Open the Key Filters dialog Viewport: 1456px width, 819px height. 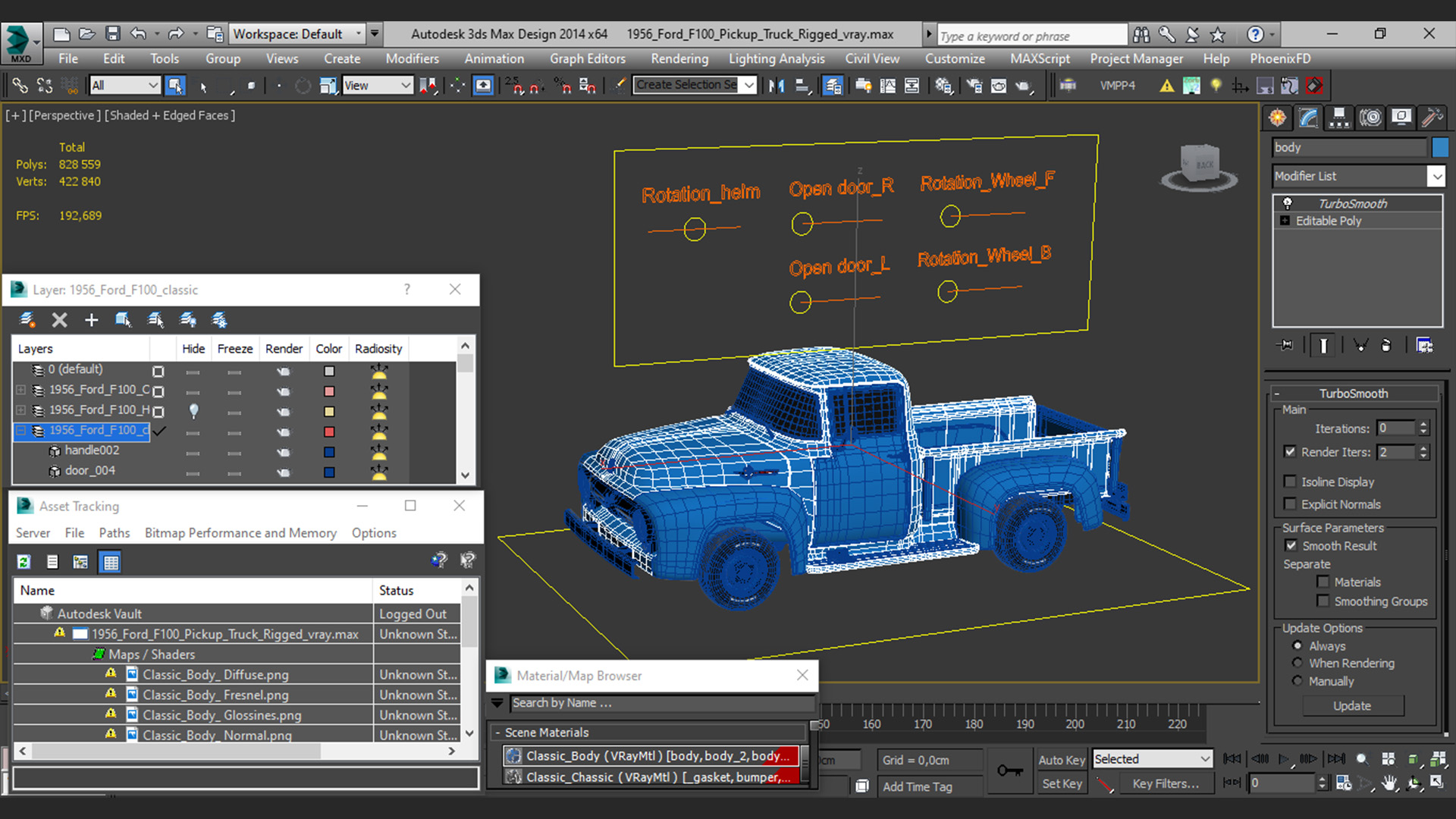pos(1166,784)
